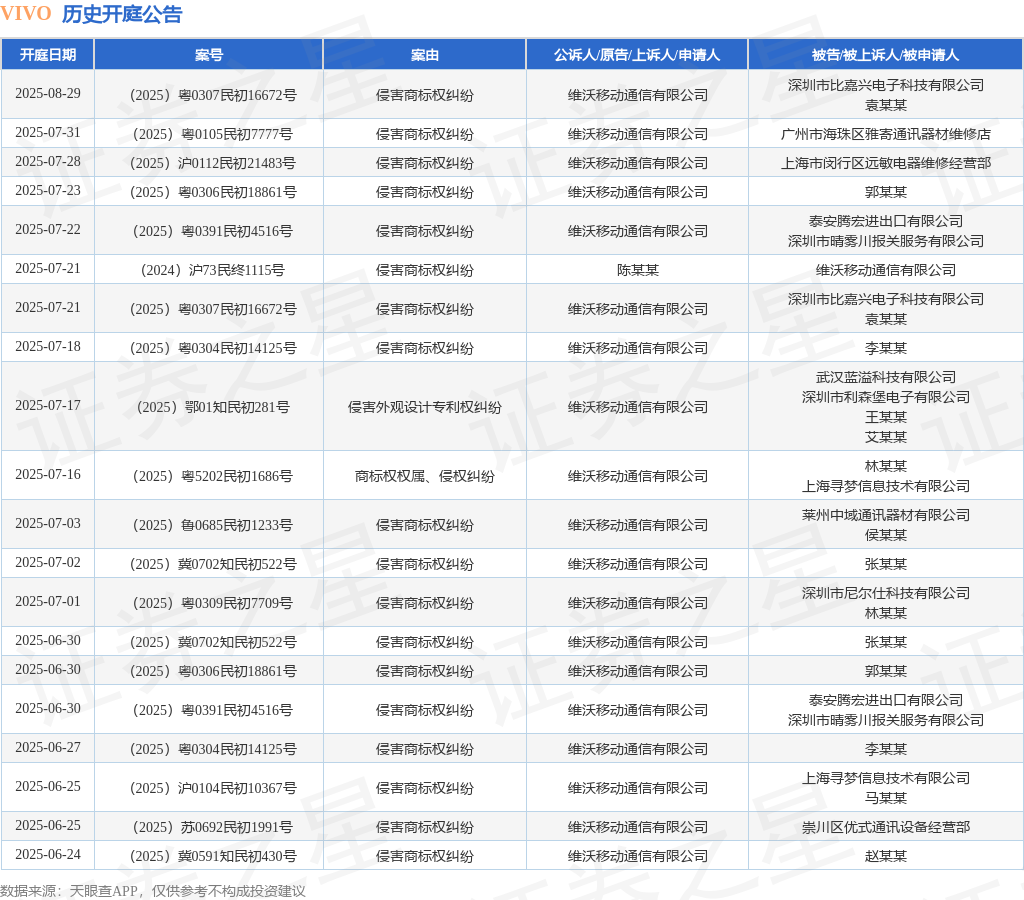Click defendant 广州市海珠区雅寄通讯器材维修店

[886, 134]
